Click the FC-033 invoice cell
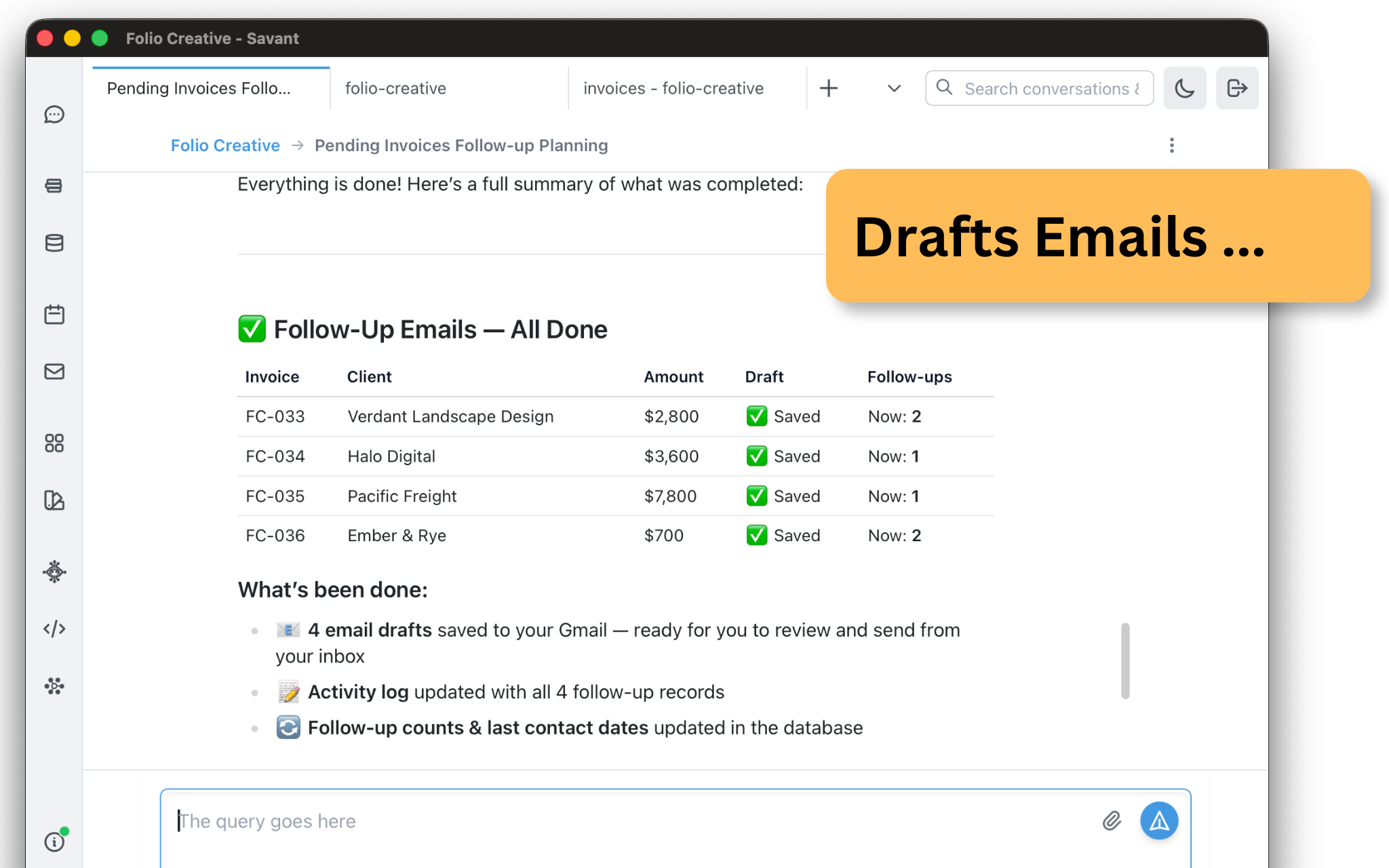 pyautogui.click(x=275, y=416)
